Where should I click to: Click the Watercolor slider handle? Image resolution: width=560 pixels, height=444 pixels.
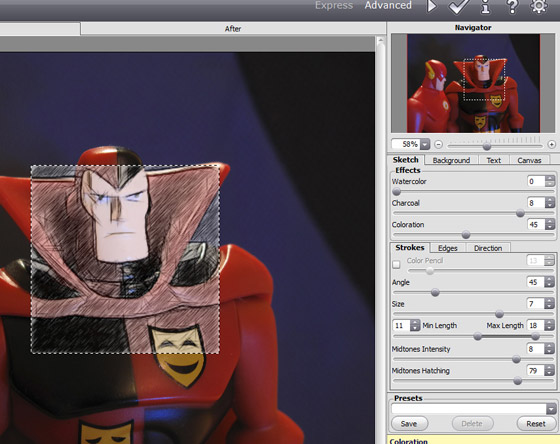(x=396, y=192)
